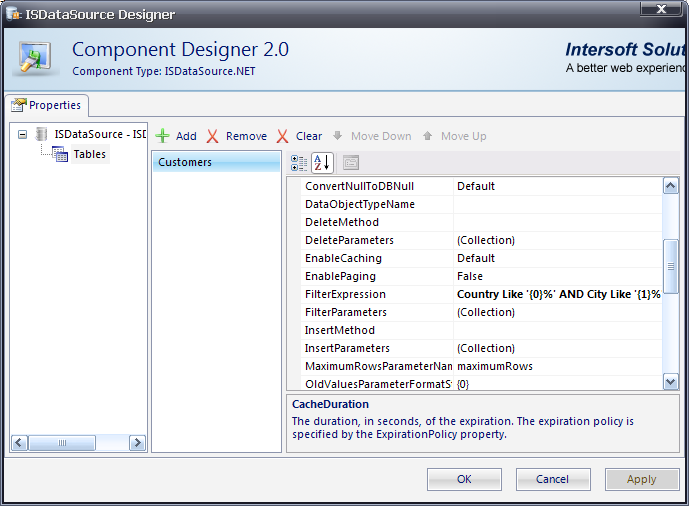Click the Remove label in toolbar

[246, 136]
